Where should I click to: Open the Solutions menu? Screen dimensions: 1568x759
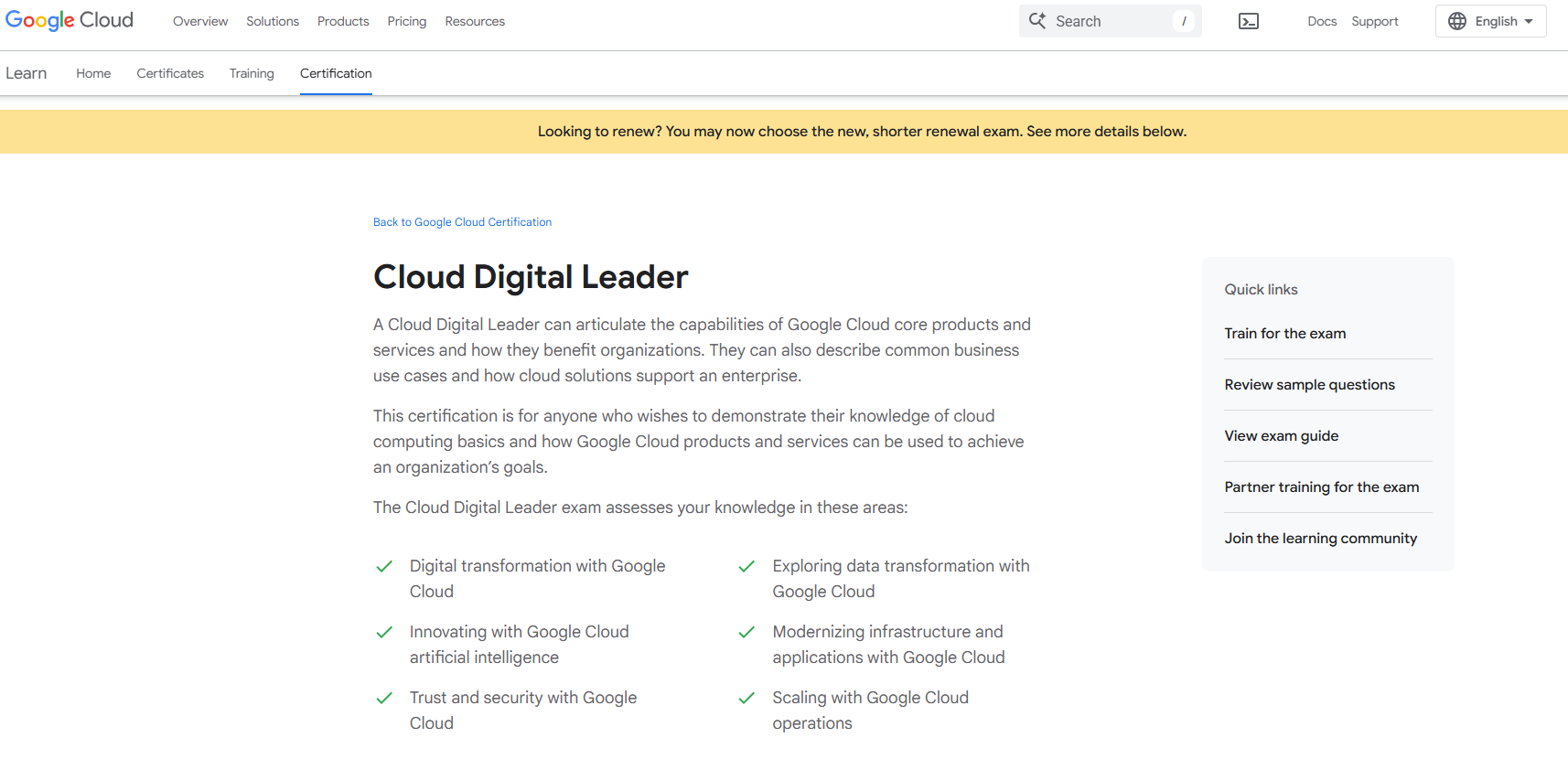click(273, 21)
